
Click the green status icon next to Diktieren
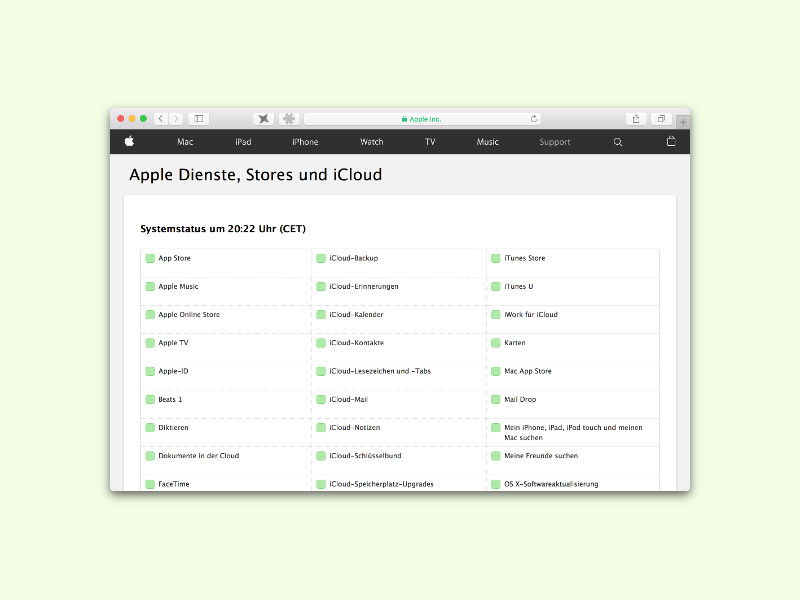[x=150, y=428]
